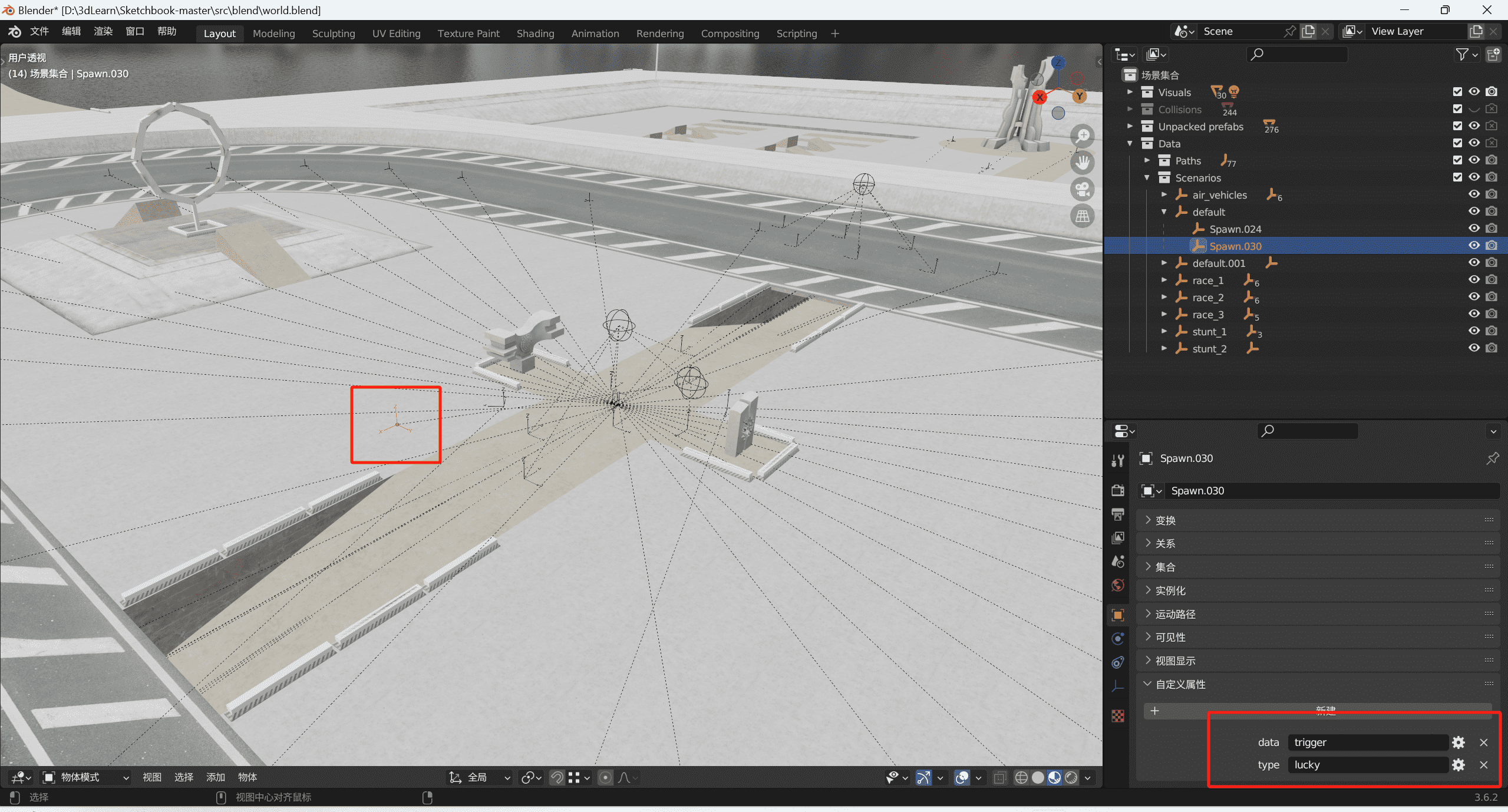1508x812 pixels.
Task: Click the 'trigger' data value field
Action: click(1368, 742)
